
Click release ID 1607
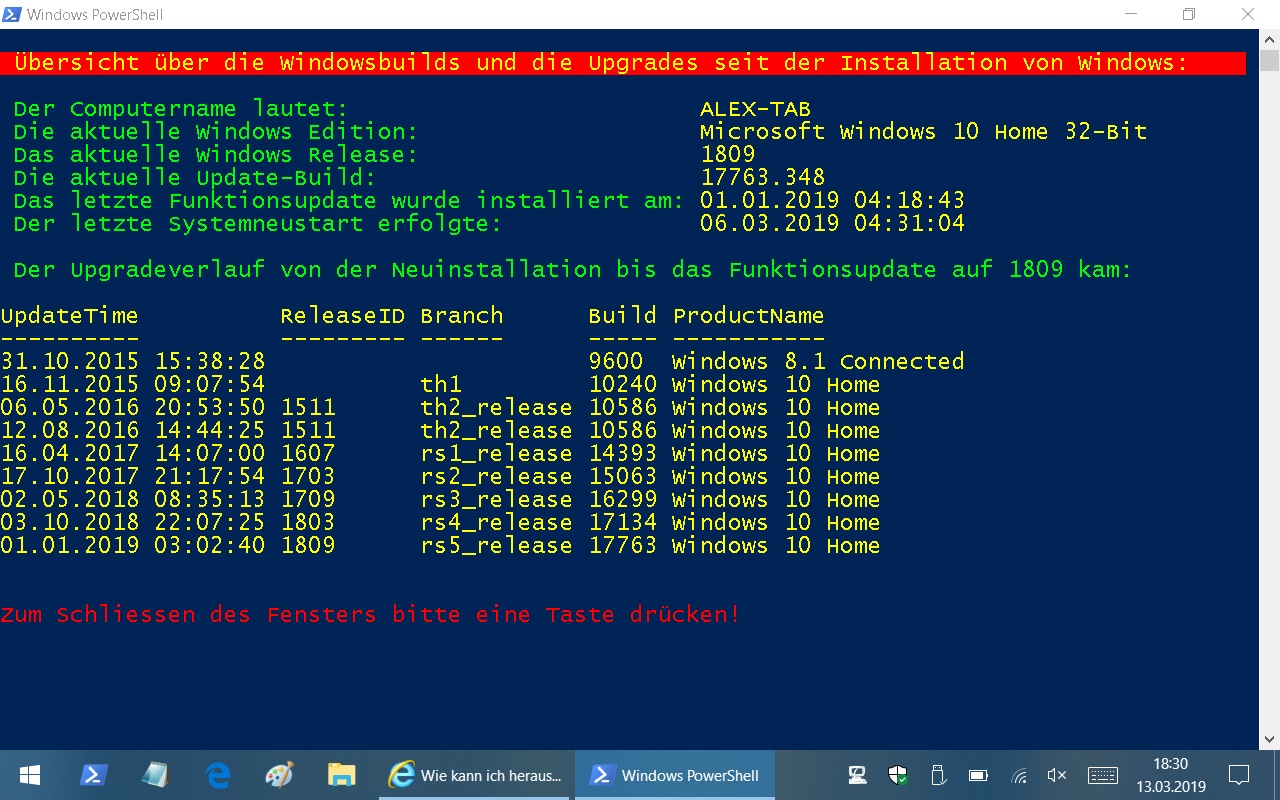click(x=308, y=454)
